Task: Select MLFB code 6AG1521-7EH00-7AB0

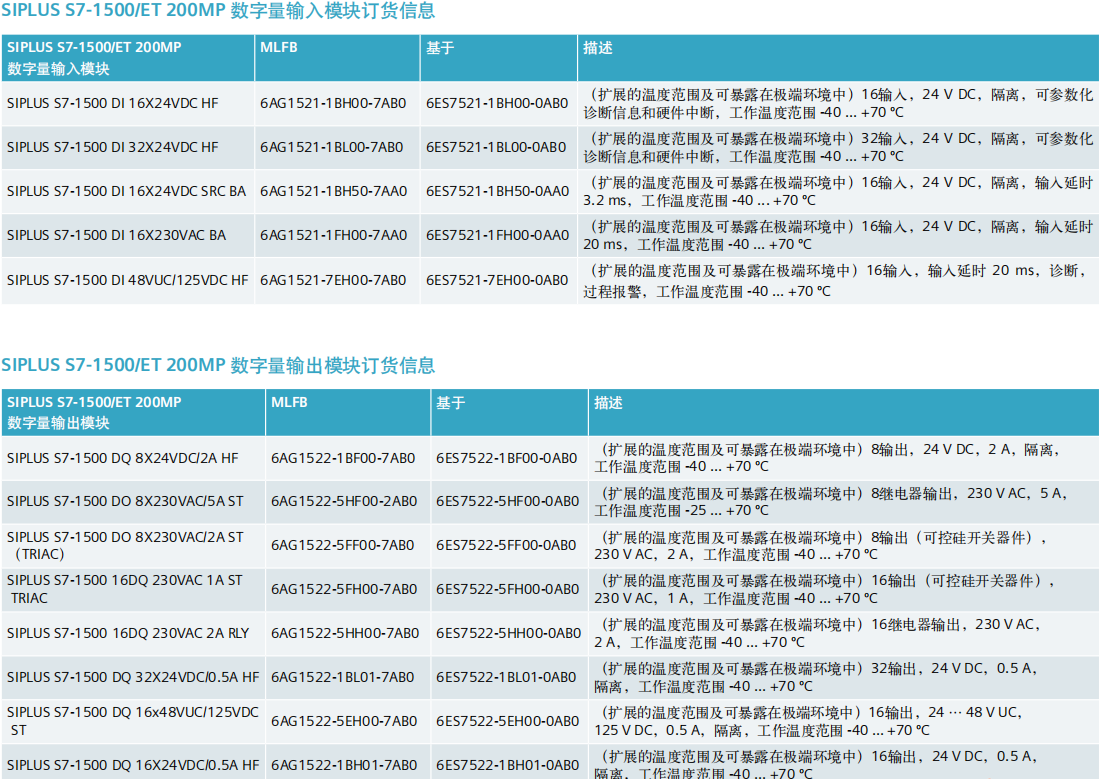Action: pos(333,280)
